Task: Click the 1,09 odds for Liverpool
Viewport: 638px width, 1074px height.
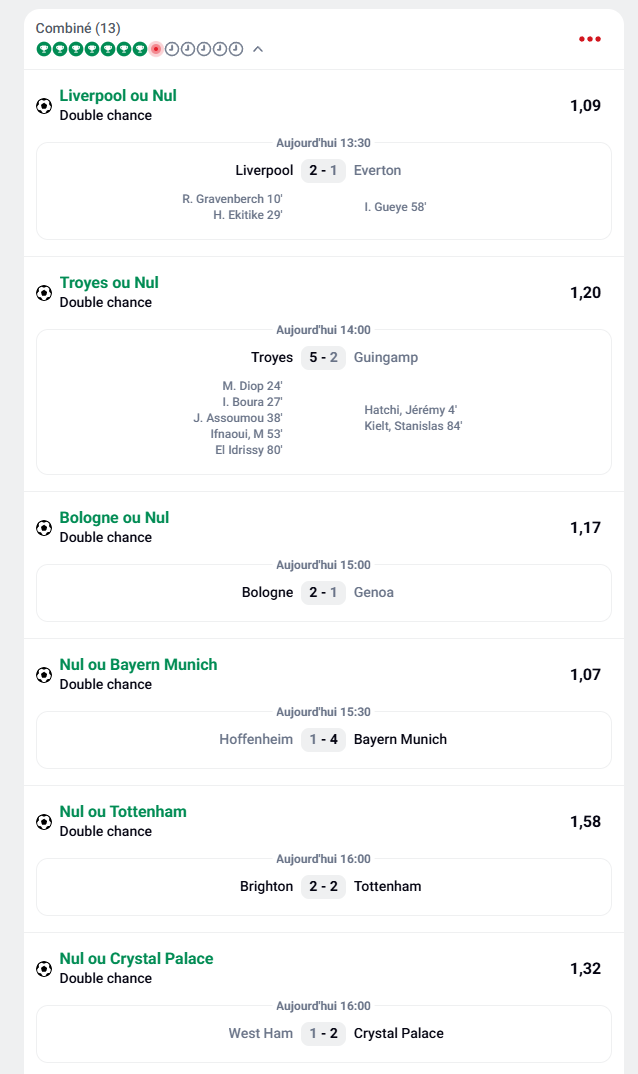Action: point(585,106)
